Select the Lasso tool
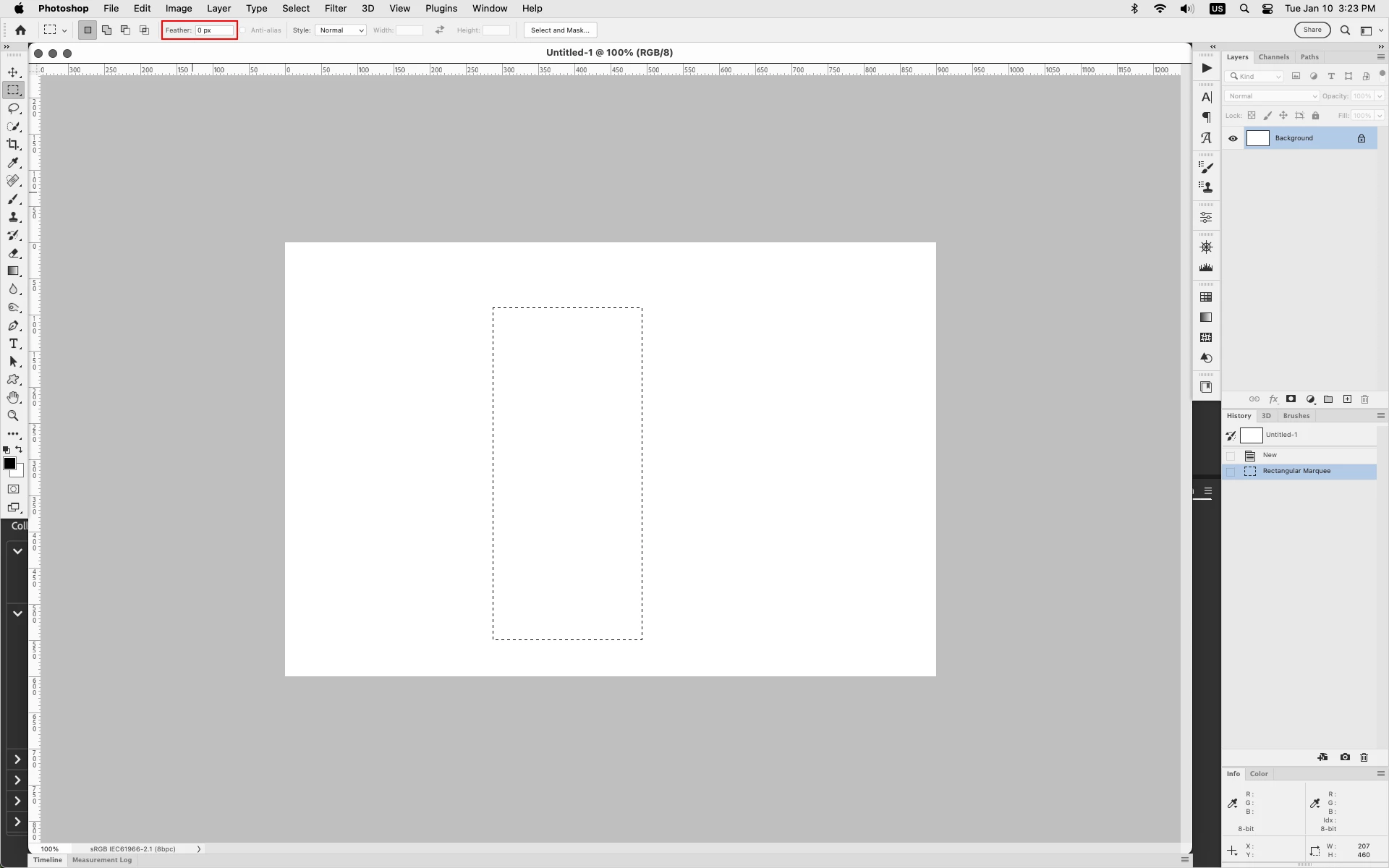 tap(13, 109)
